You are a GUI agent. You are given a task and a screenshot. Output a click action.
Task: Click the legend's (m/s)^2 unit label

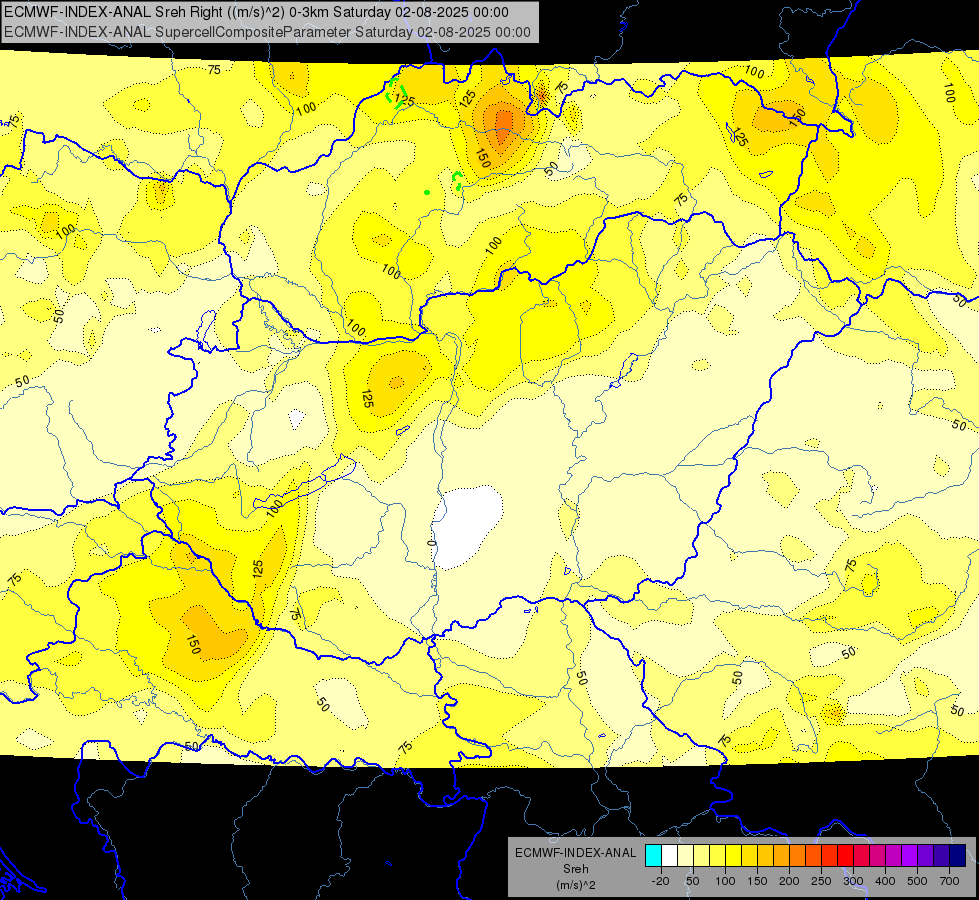tap(576, 885)
